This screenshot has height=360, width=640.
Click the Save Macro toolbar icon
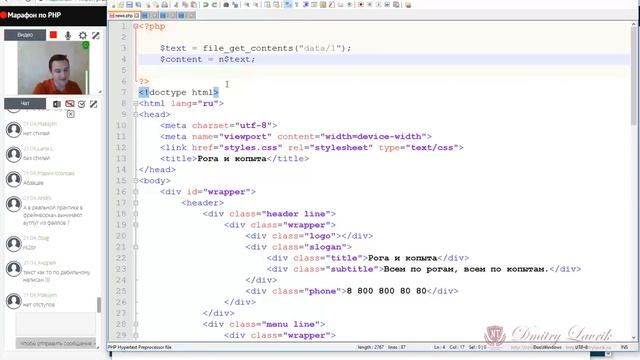click(x=396, y=4)
